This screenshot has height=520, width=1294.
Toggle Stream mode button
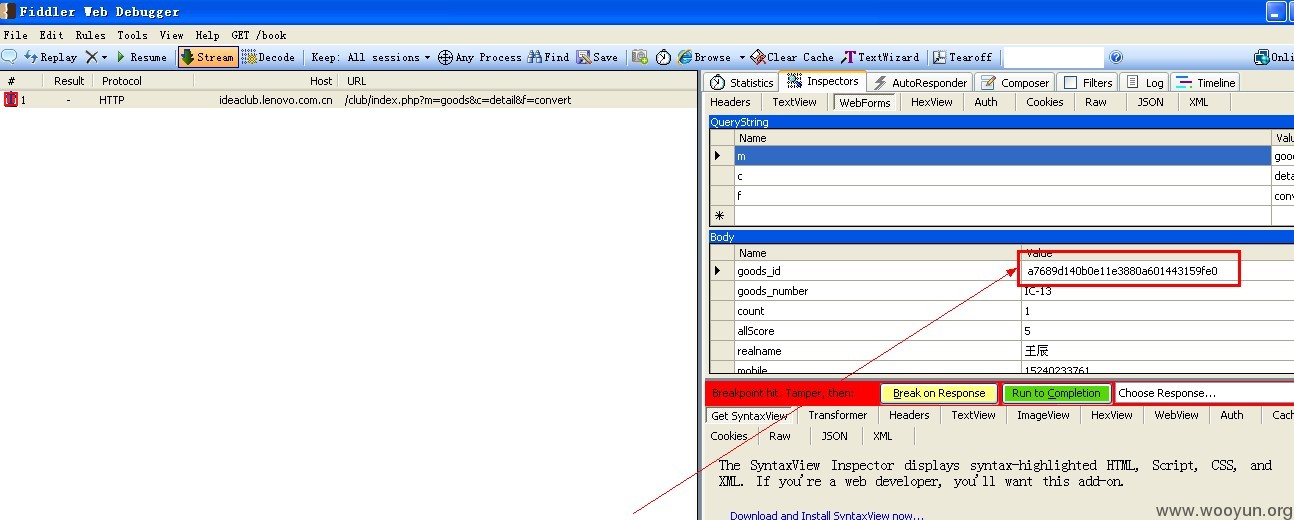point(208,57)
